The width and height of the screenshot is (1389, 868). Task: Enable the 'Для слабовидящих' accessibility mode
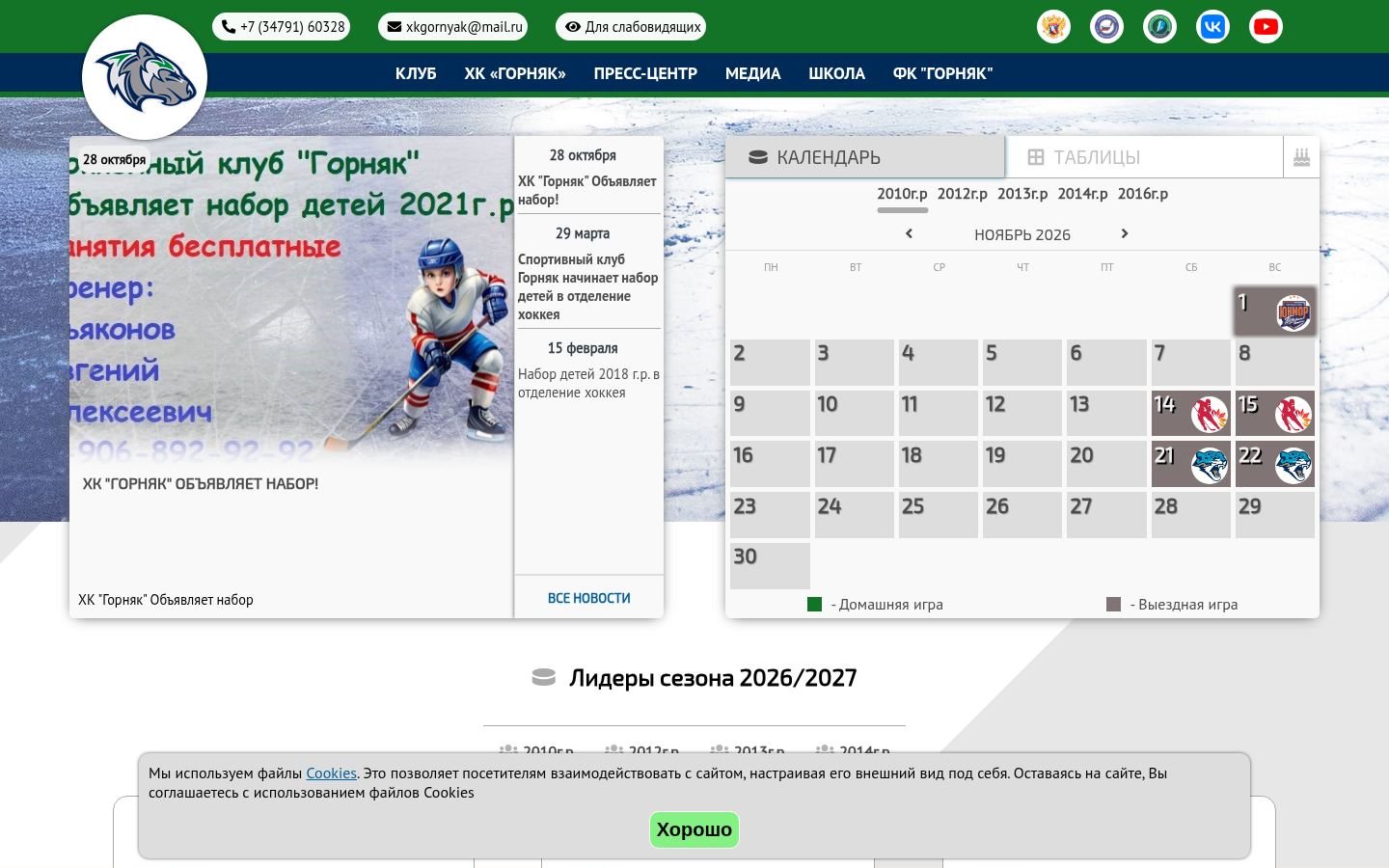631,27
